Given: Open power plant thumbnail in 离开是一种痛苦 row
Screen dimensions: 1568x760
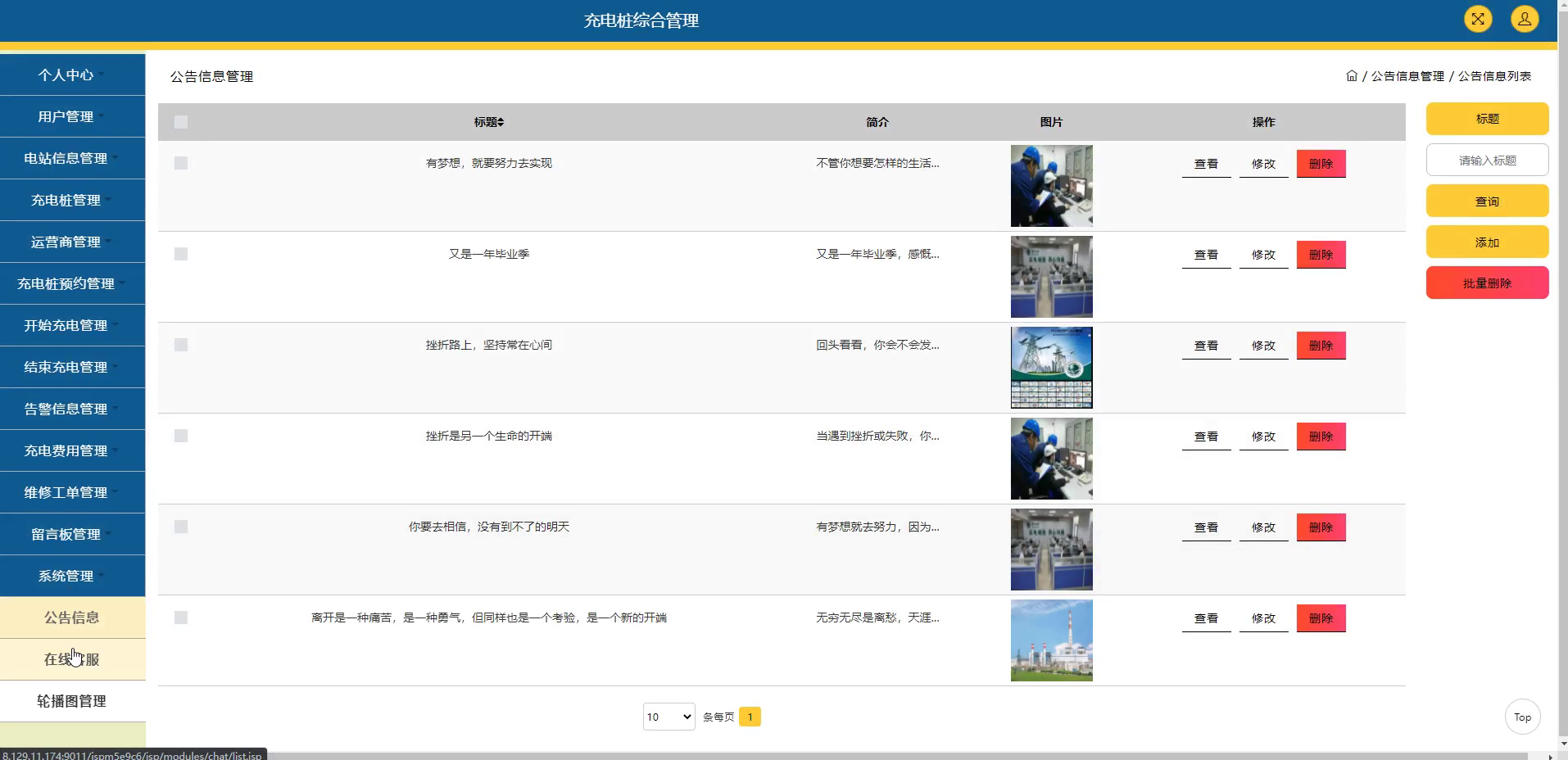Looking at the screenshot, I should click(x=1051, y=640).
